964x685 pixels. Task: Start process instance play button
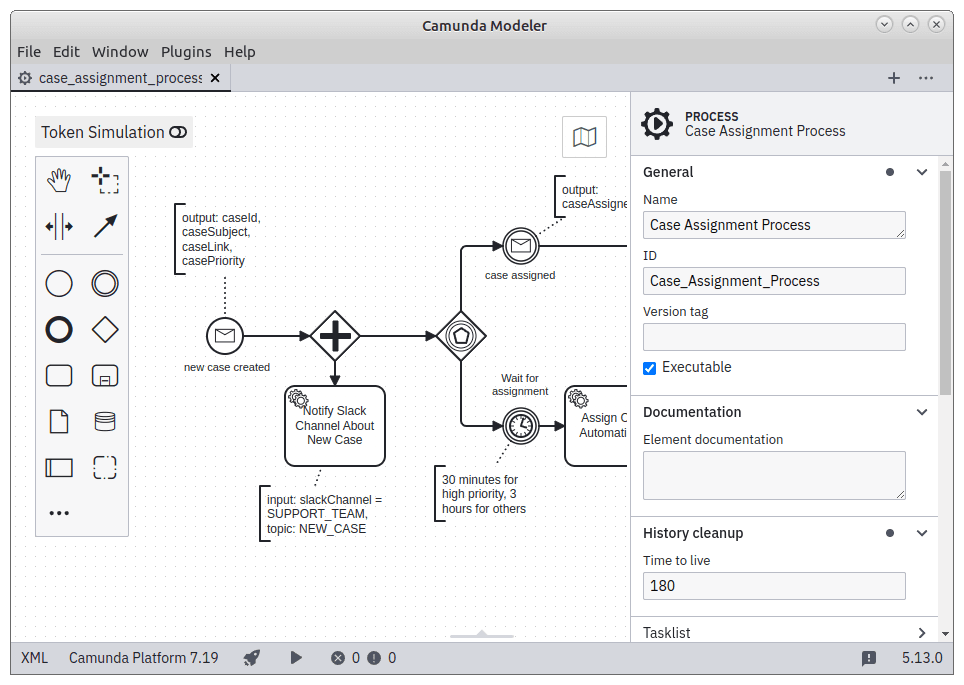point(296,658)
